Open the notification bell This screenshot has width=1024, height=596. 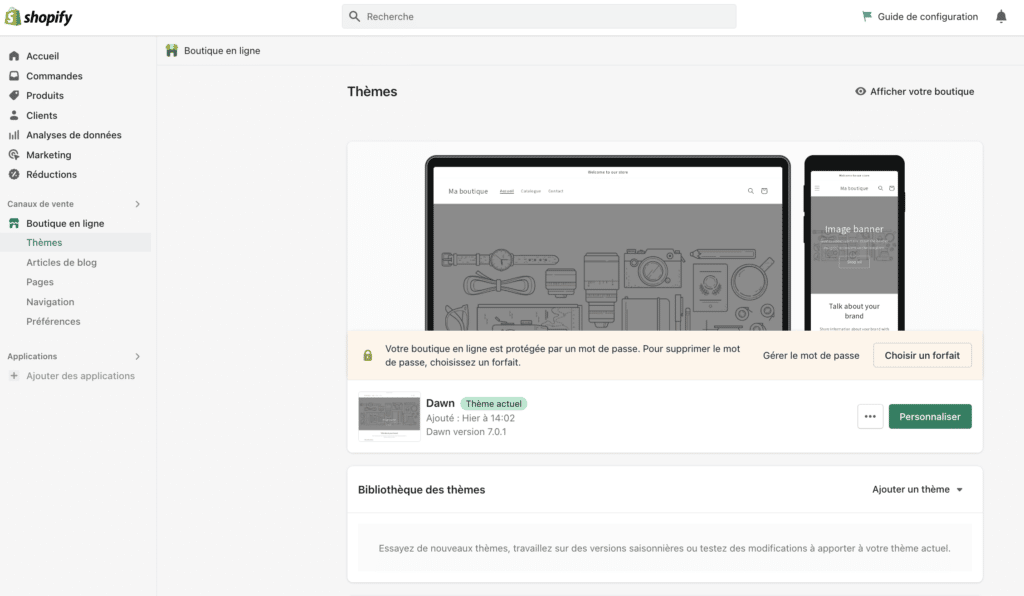1000,16
